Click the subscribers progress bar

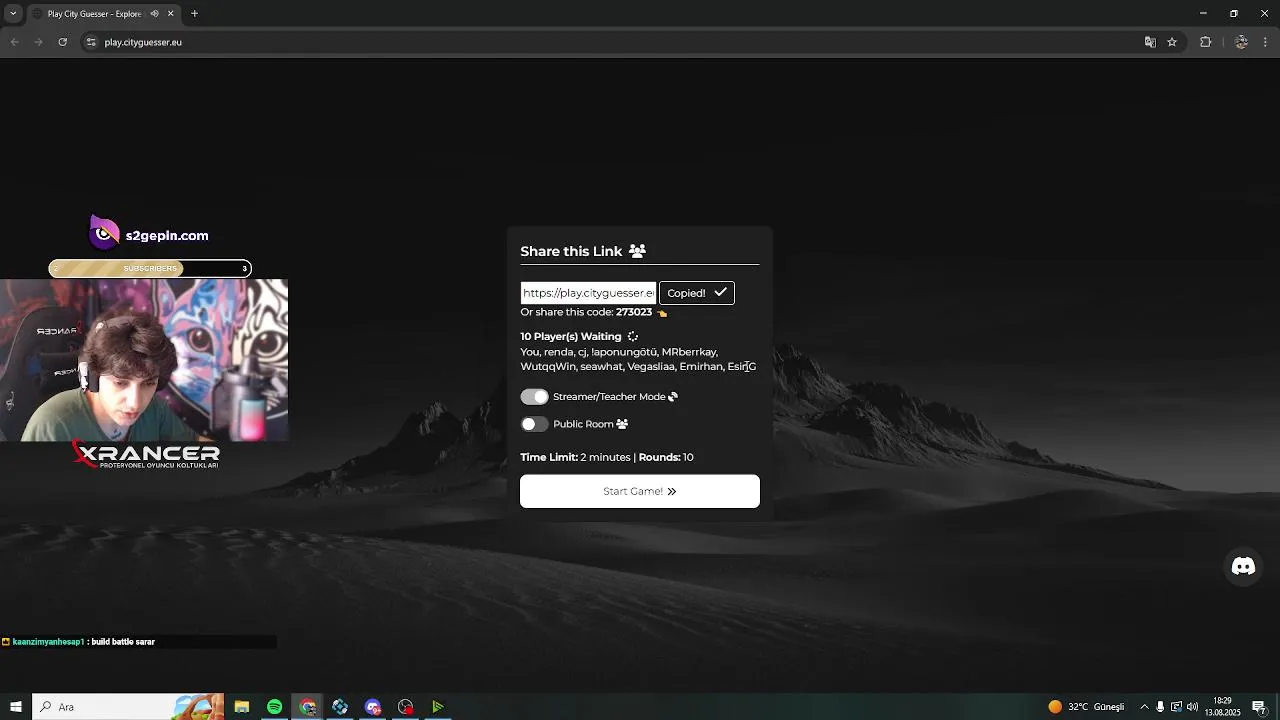pyautogui.click(x=150, y=268)
